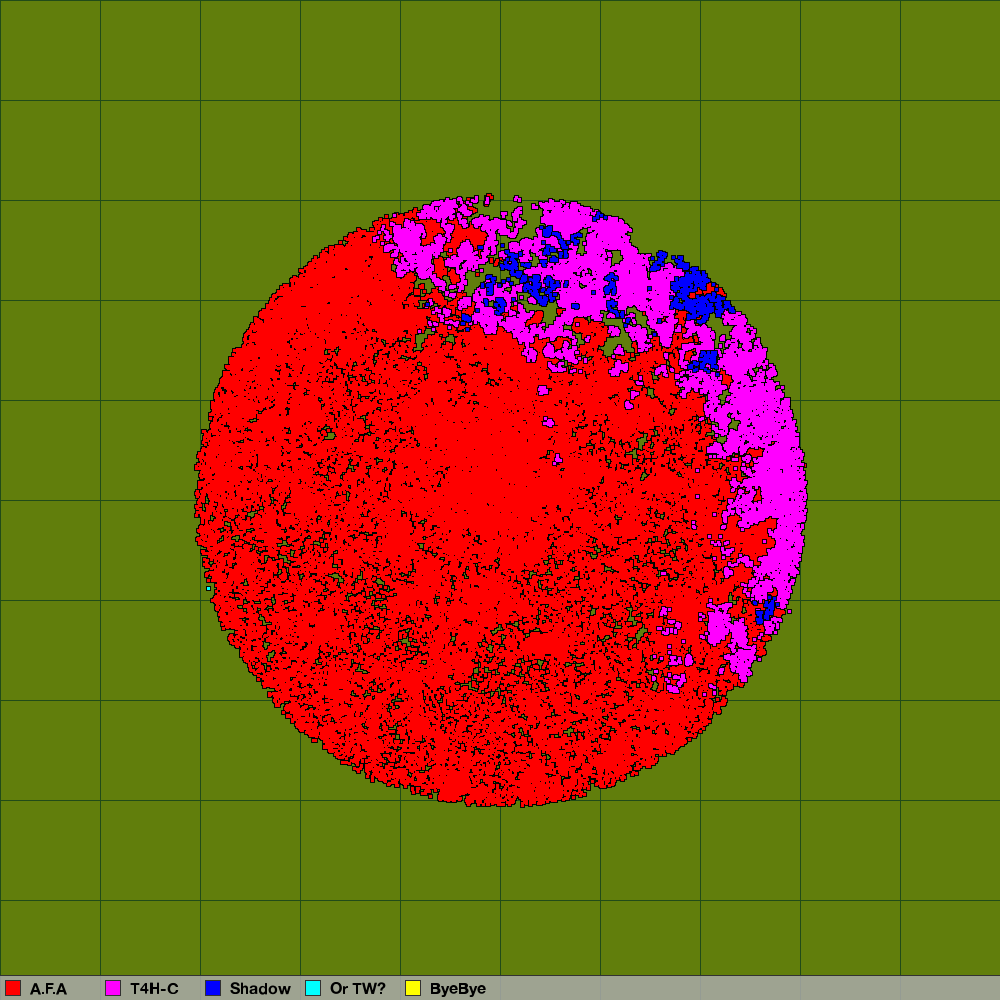Click the empty top-left grid cell of the map

(50, 50)
